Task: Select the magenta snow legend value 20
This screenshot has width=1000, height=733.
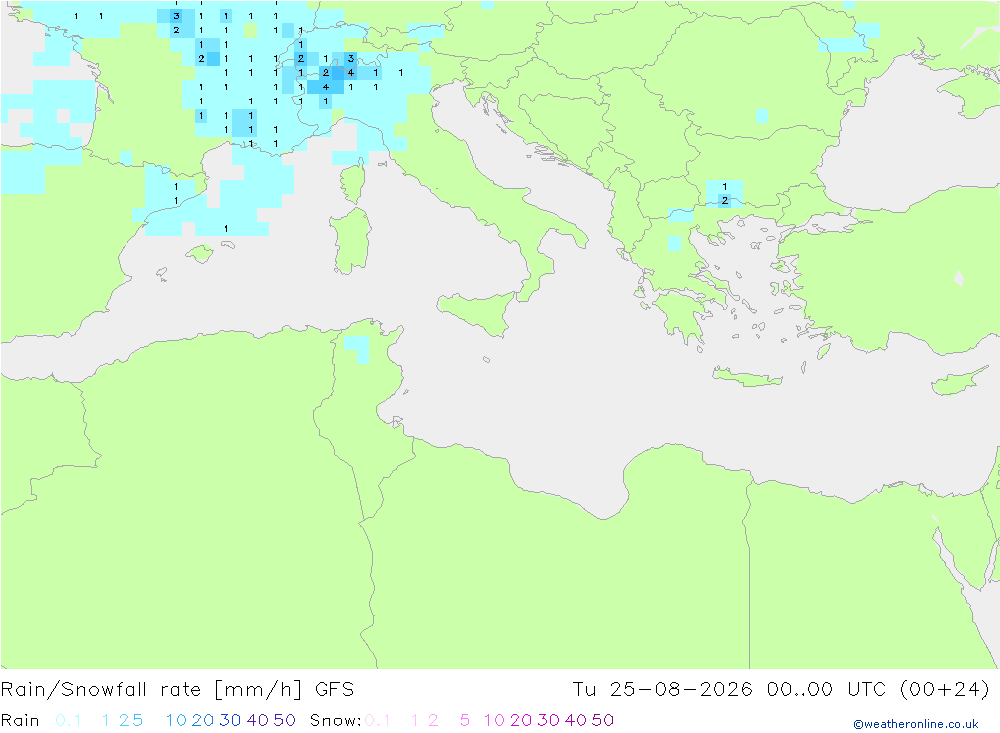Action: tap(521, 720)
